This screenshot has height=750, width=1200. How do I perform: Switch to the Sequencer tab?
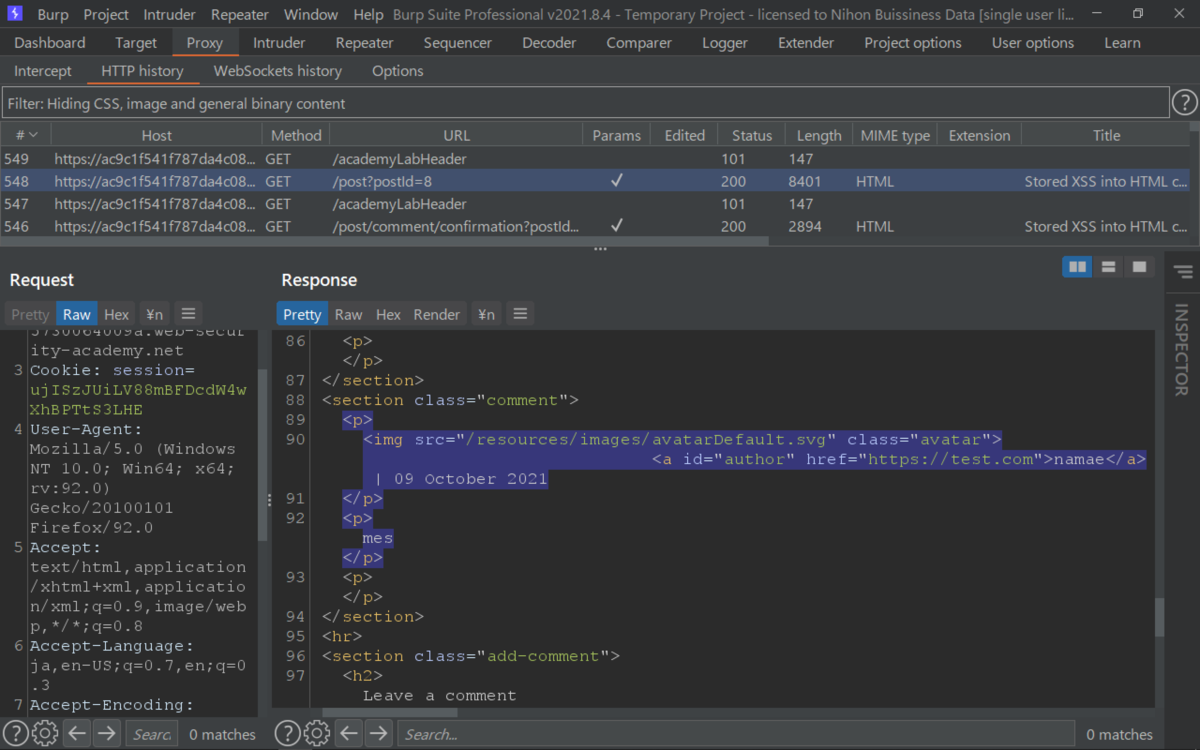457,43
